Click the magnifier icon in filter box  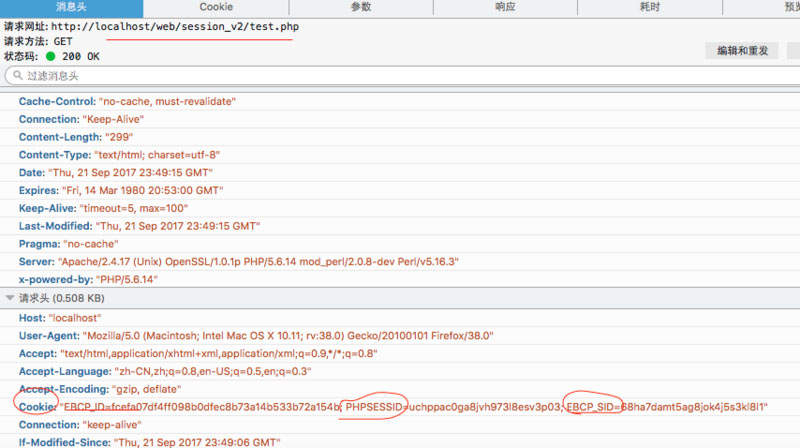pos(15,76)
